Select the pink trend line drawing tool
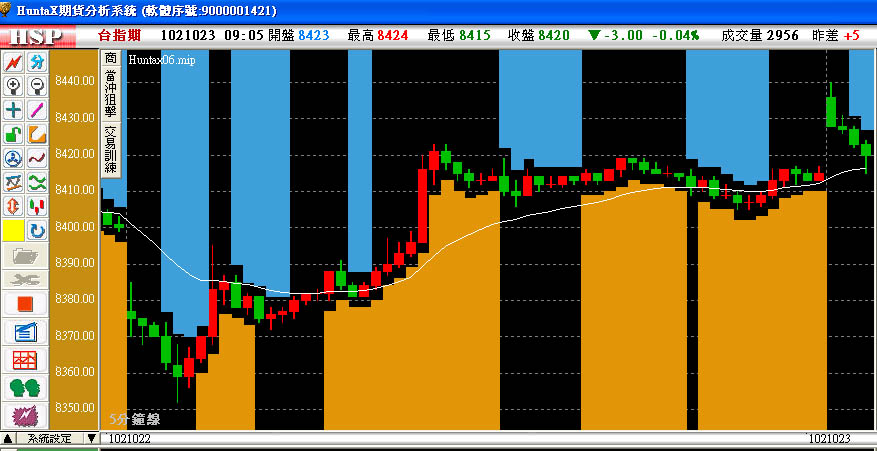This screenshot has width=877, height=451. pos(37,110)
